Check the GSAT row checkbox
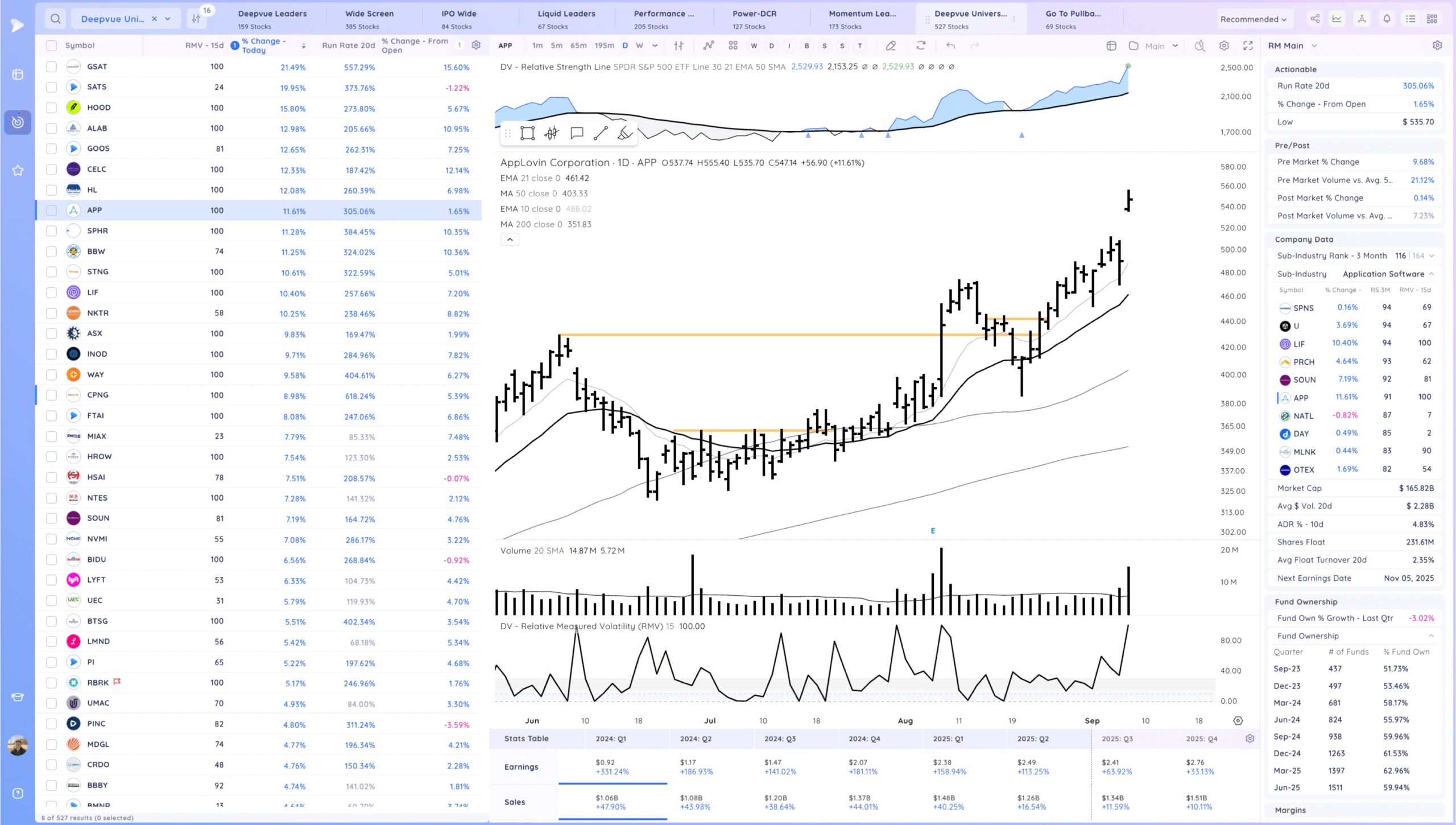 click(x=51, y=67)
